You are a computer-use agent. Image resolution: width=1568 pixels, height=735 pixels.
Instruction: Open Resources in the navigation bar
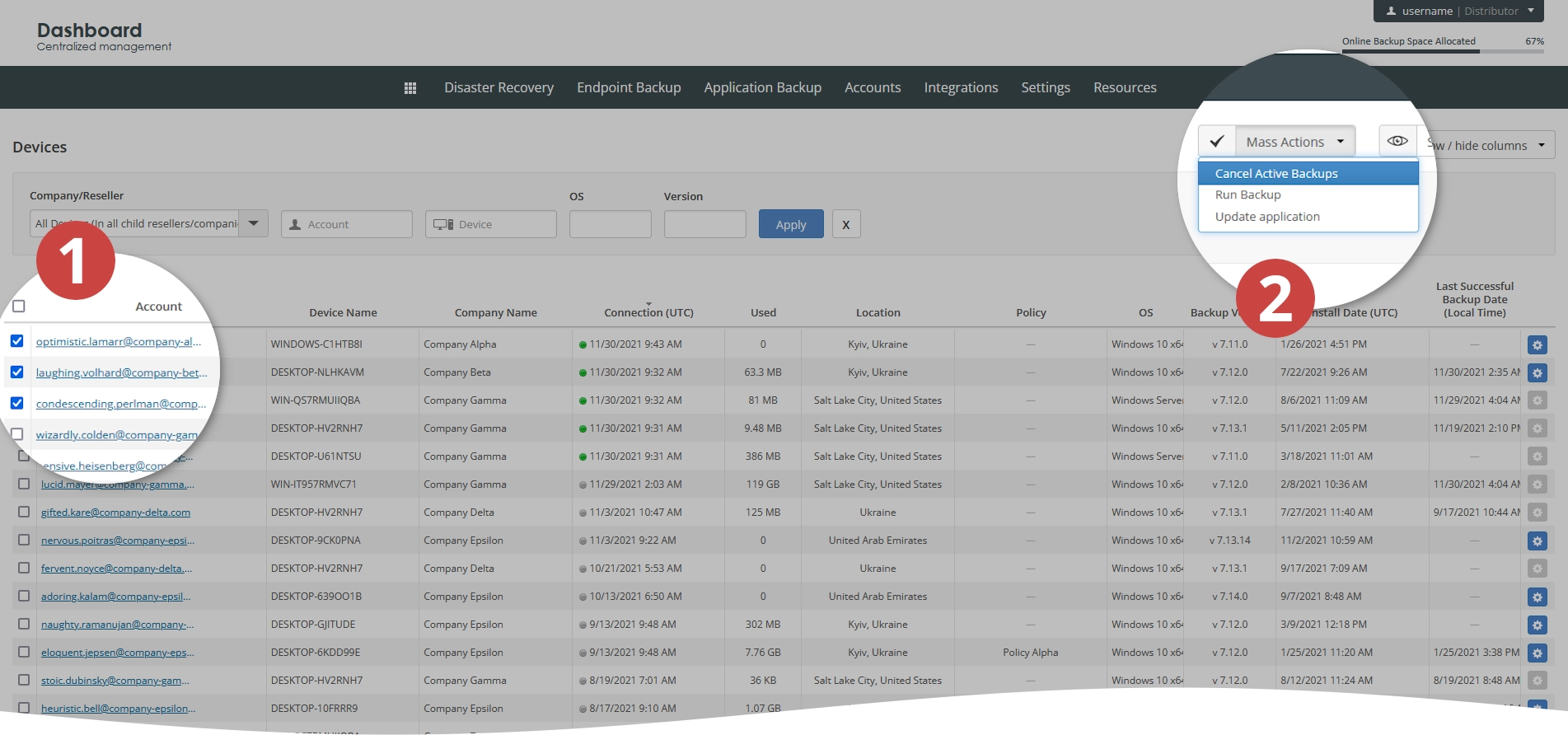1125,87
